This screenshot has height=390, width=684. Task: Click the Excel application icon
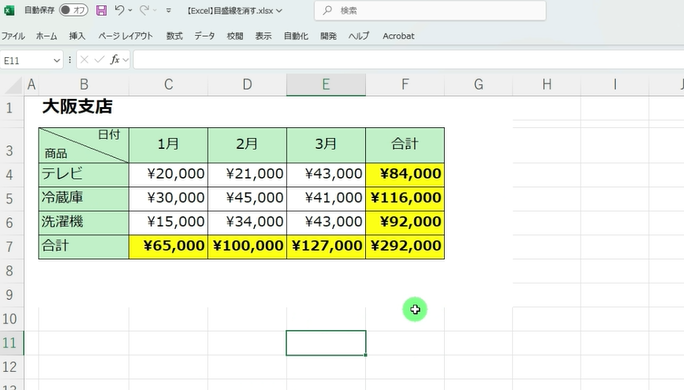(9, 10)
